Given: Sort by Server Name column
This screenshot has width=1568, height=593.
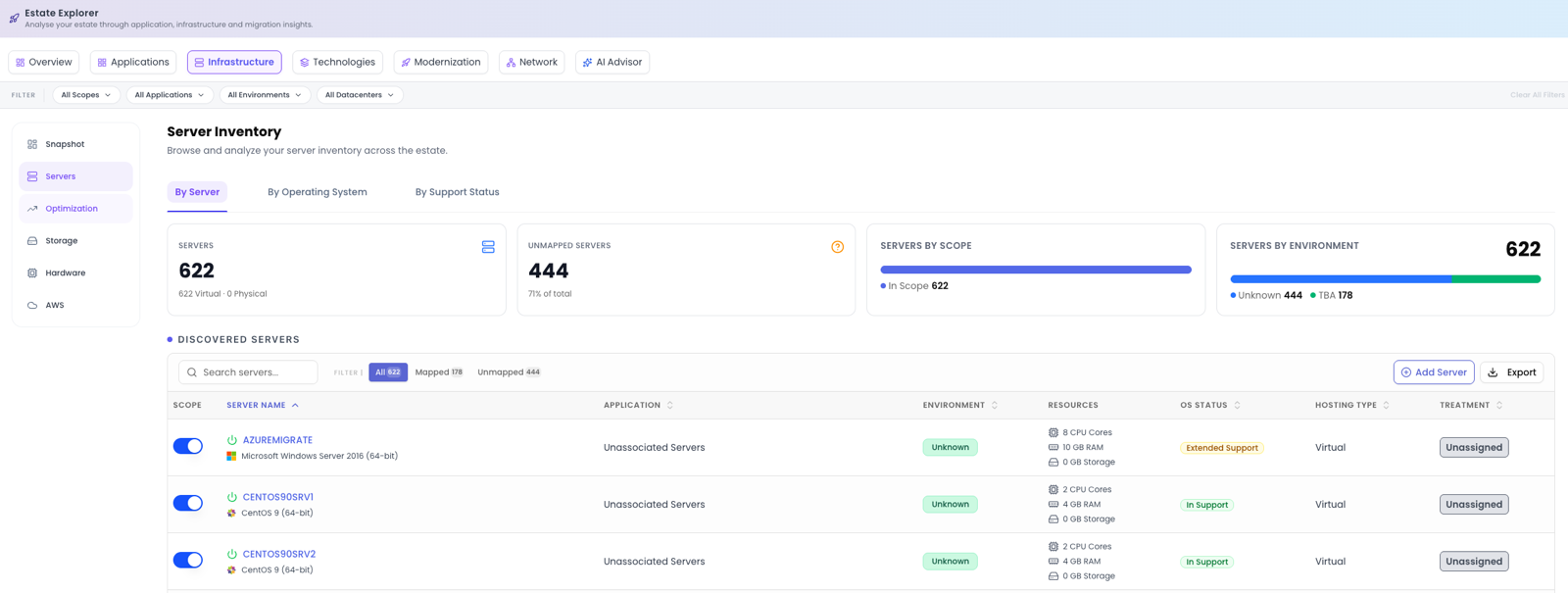Looking at the screenshot, I should pyautogui.click(x=263, y=405).
